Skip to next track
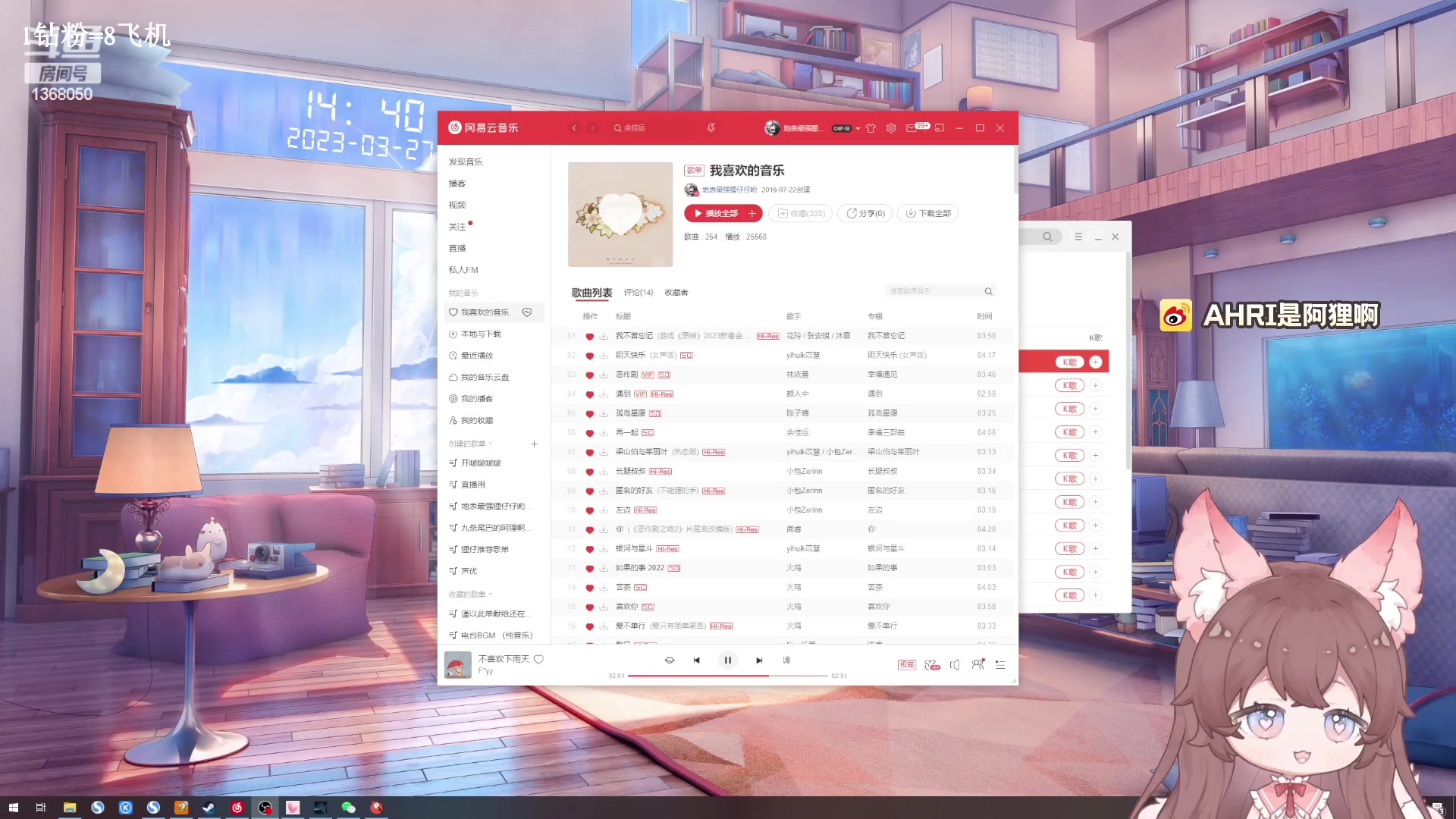The height and width of the screenshot is (819, 1456). (x=758, y=661)
